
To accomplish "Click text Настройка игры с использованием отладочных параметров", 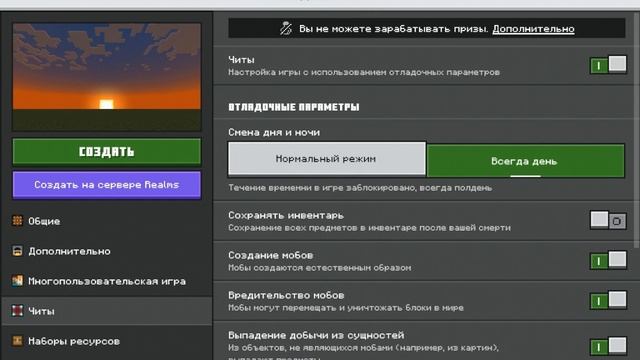I will pyautogui.click(x=364, y=72).
